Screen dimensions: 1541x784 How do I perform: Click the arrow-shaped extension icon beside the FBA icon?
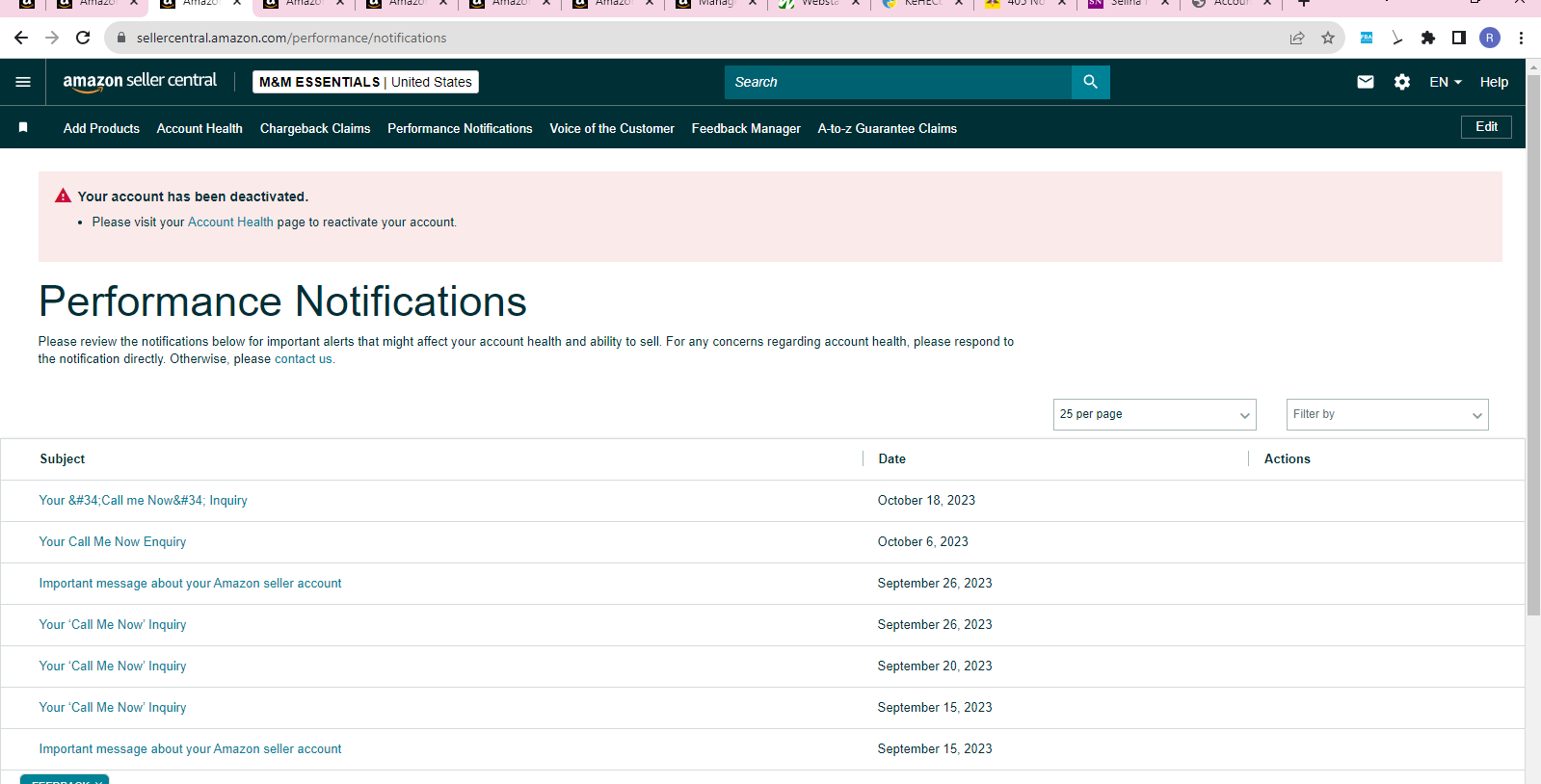1397,38
